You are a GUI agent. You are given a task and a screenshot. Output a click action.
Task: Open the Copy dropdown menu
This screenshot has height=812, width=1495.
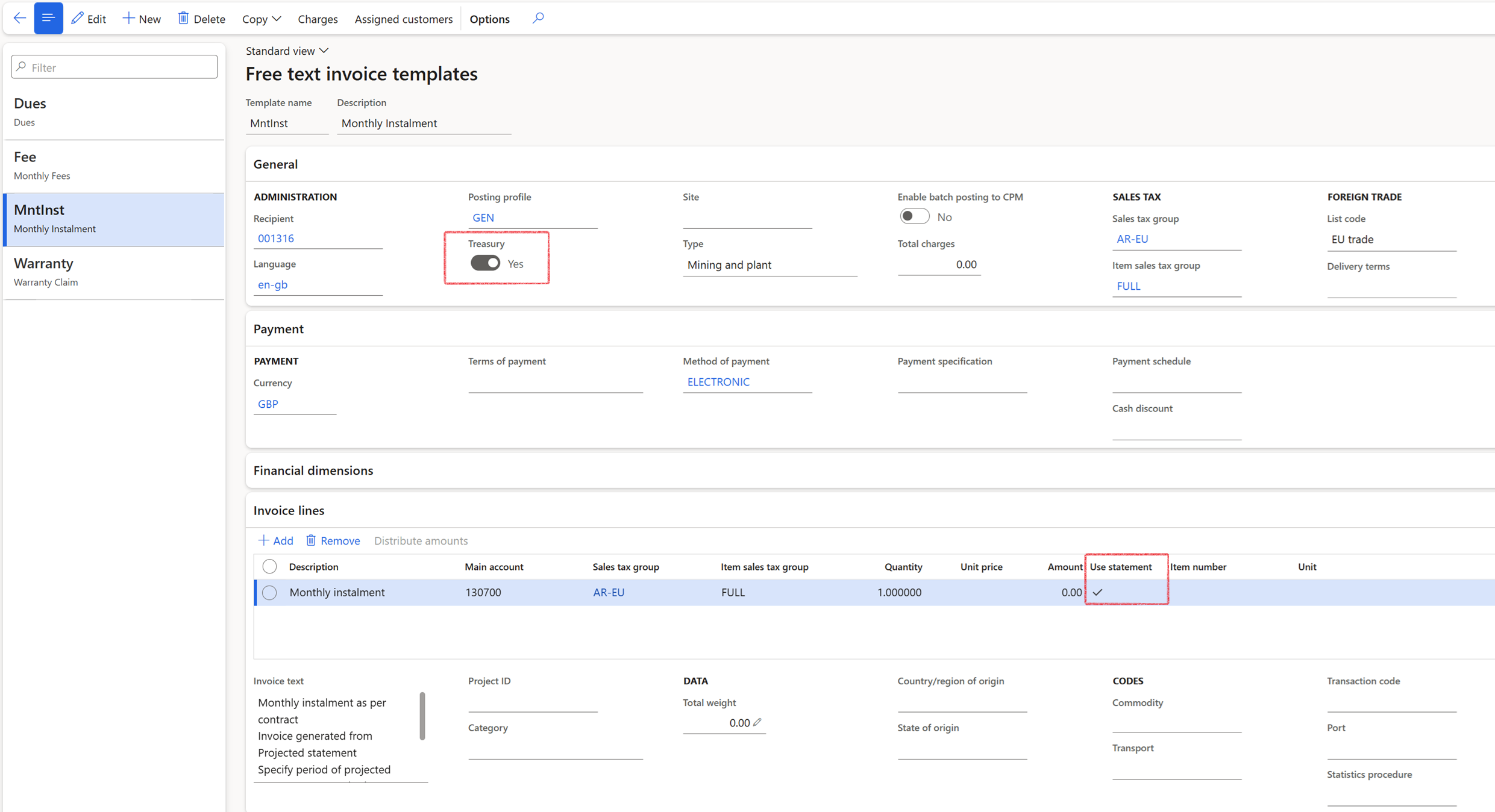click(x=262, y=19)
